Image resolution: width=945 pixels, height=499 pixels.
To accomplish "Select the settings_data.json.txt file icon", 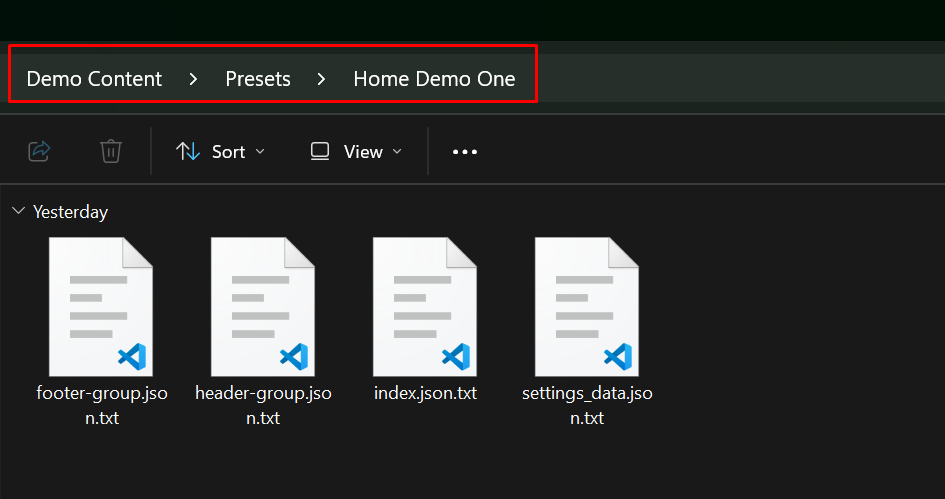I will click(x=587, y=307).
